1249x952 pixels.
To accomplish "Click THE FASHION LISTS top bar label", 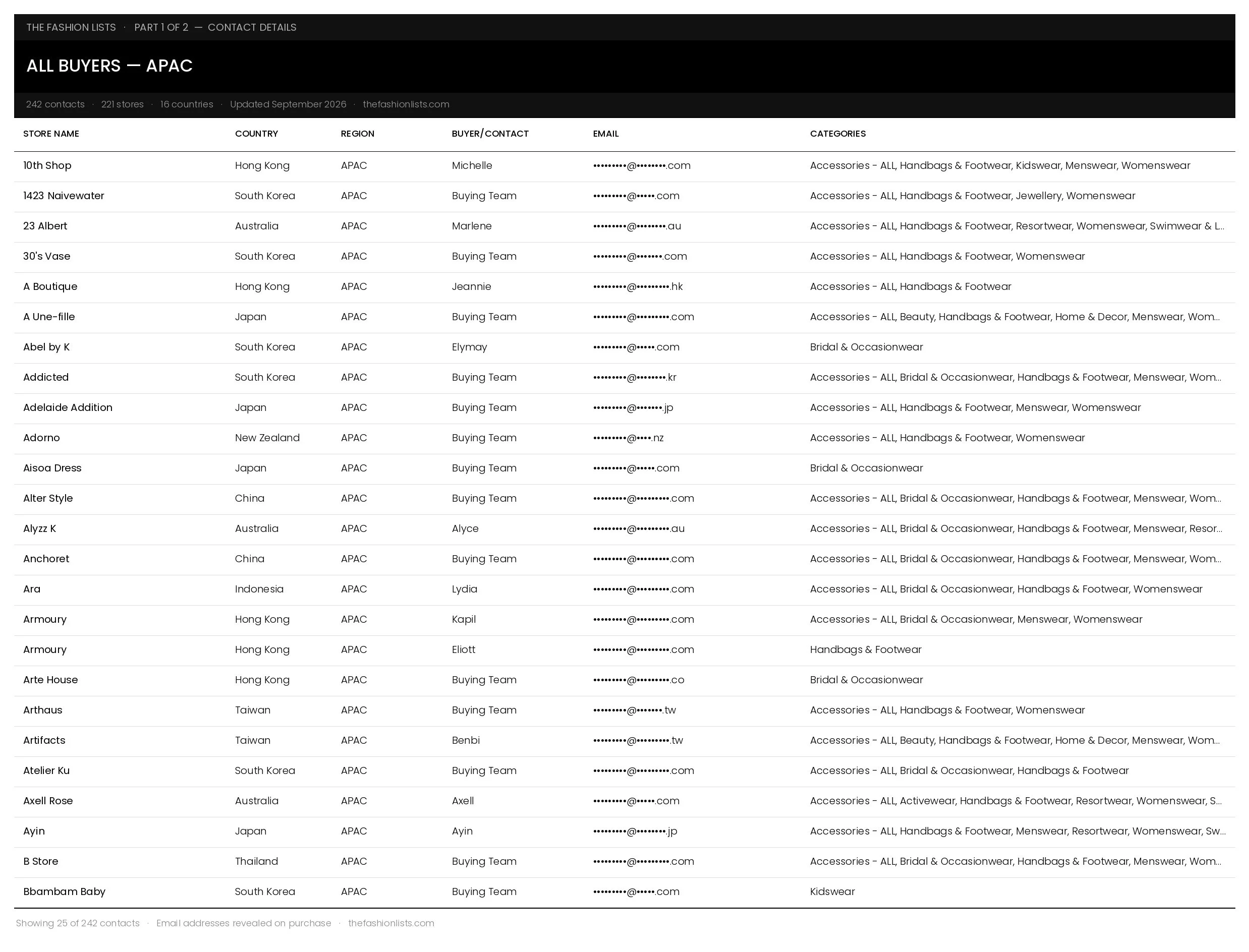I will click(x=71, y=27).
